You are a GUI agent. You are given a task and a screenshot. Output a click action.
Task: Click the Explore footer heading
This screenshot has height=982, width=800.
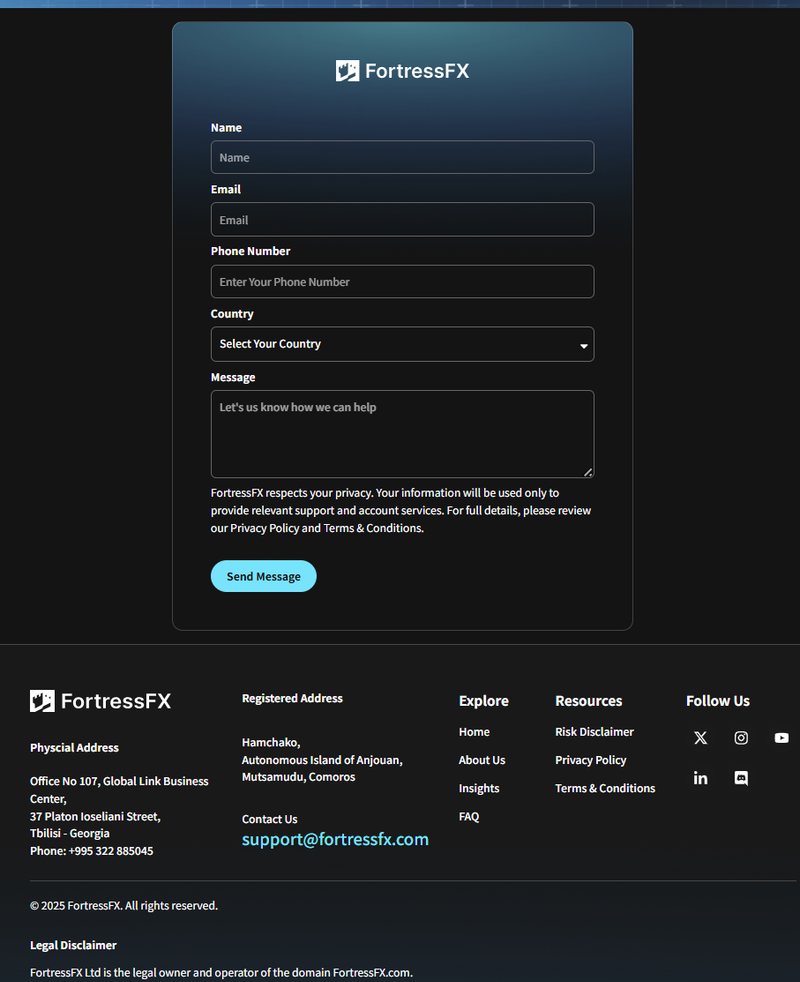click(x=484, y=701)
